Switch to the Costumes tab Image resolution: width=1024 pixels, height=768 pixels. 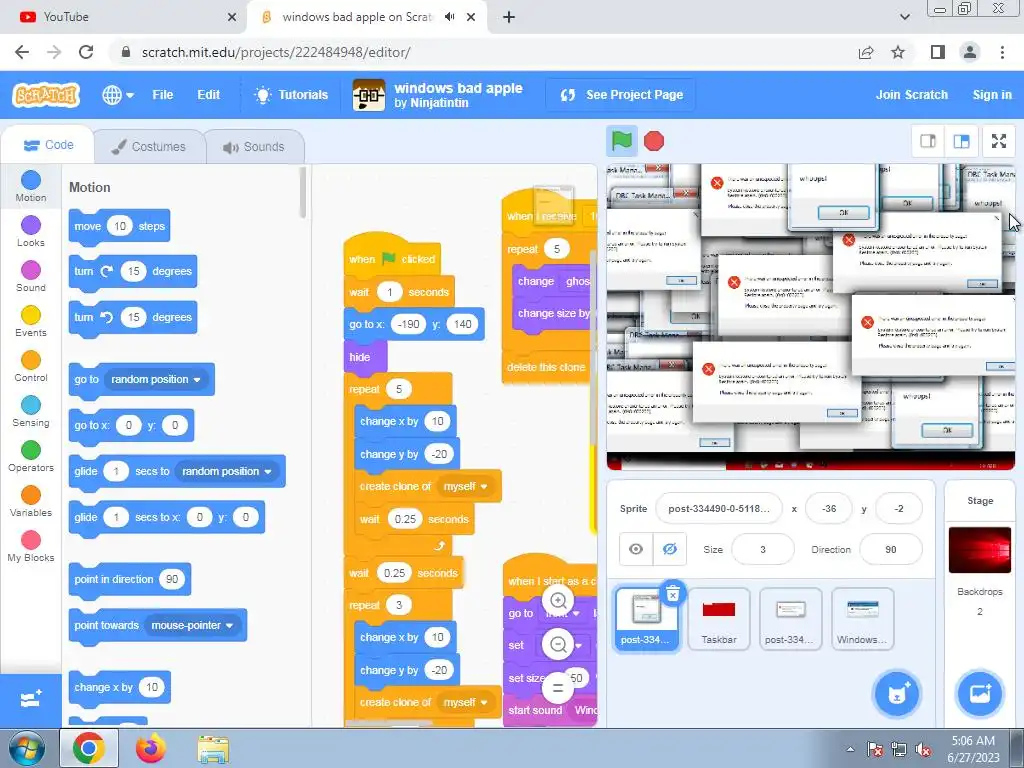[149, 146]
